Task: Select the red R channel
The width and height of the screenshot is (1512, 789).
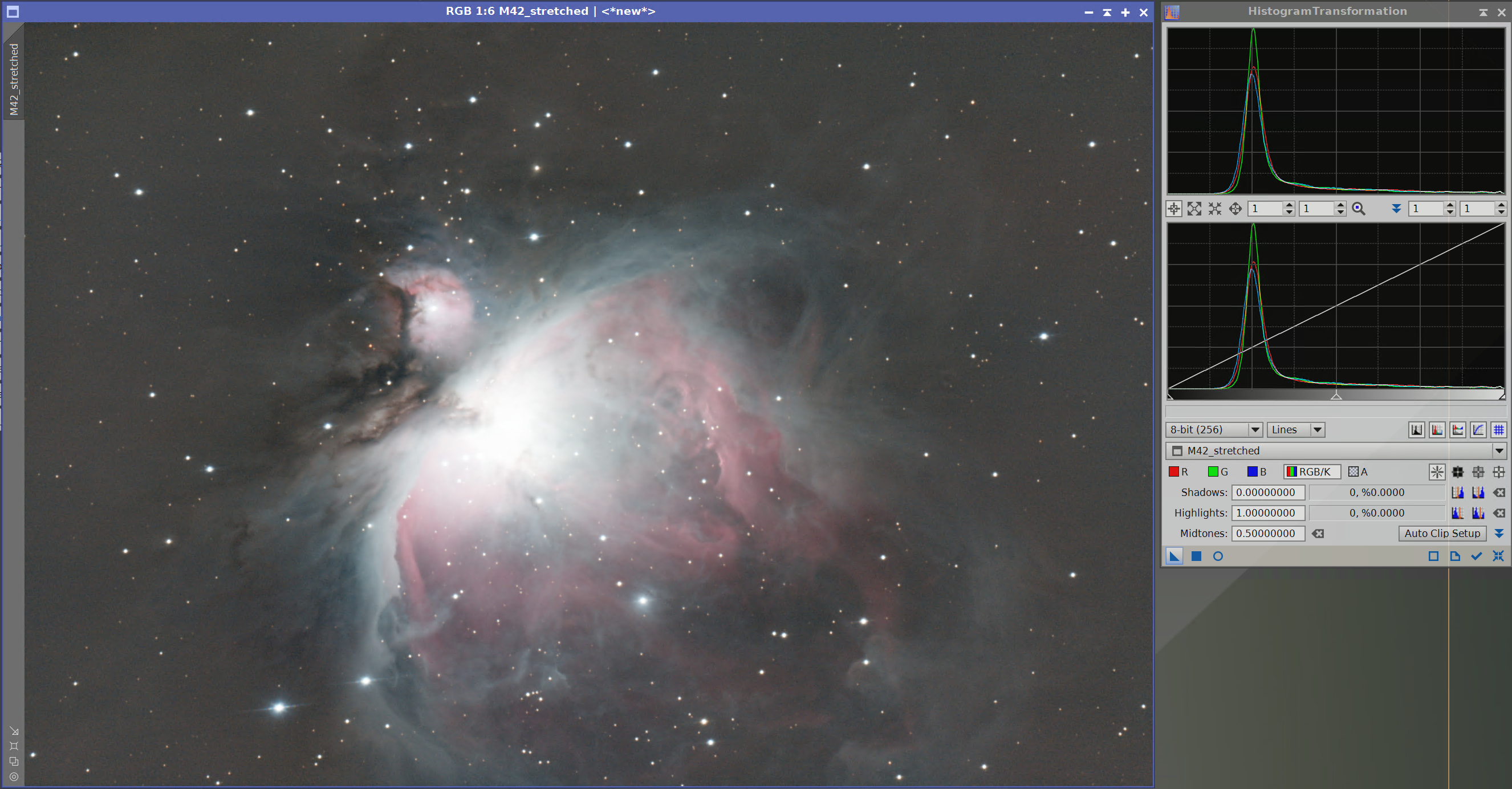Action: [1178, 472]
